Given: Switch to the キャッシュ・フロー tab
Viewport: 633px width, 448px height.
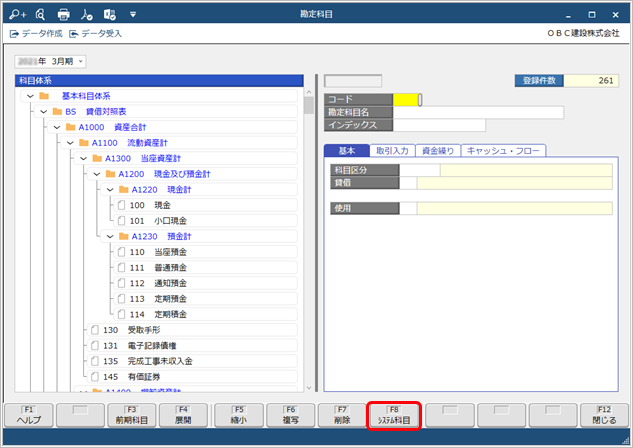Looking at the screenshot, I should click(x=503, y=151).
